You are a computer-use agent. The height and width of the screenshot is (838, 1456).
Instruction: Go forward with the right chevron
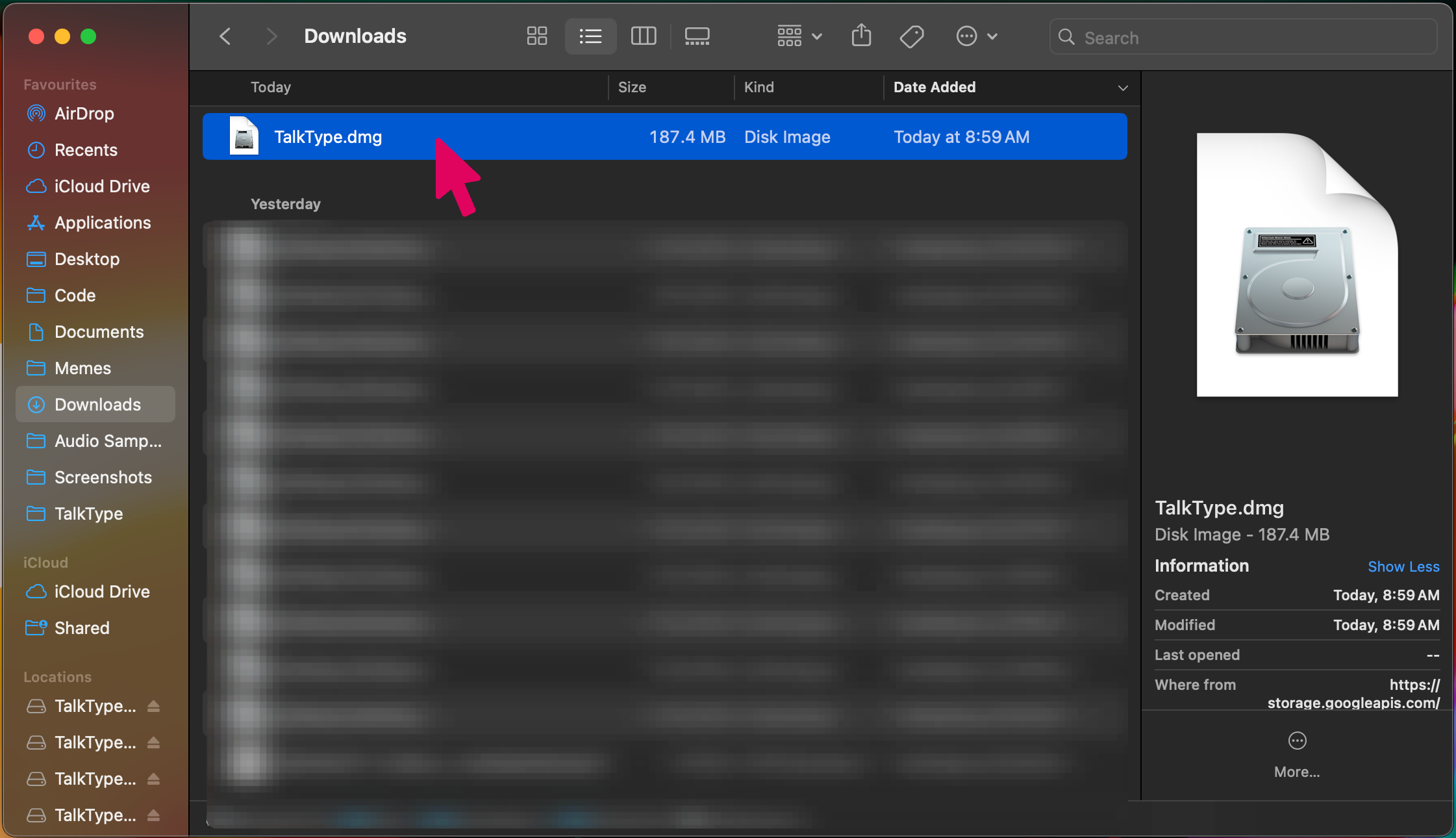pos(271,36)
